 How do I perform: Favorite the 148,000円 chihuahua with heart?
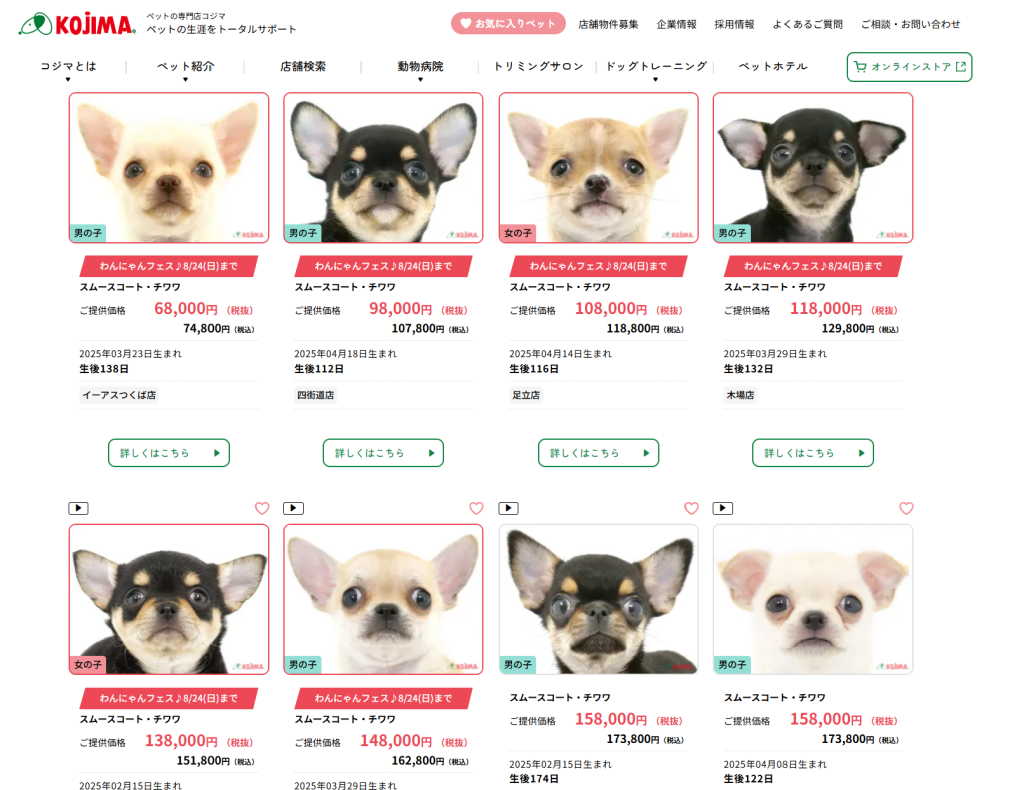pos(477,508)
